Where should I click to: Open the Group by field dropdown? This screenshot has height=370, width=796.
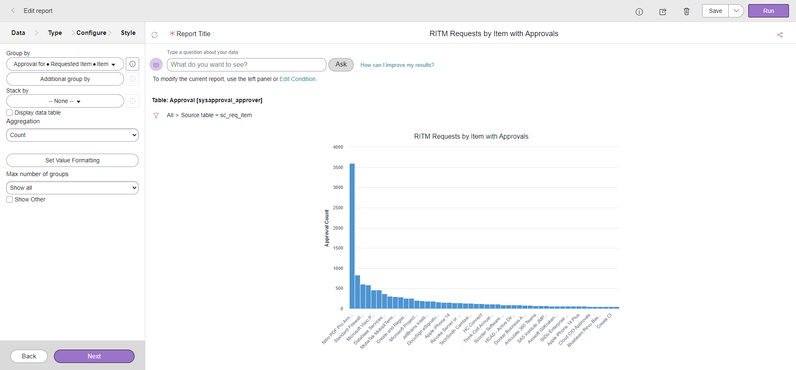(65, 64)
